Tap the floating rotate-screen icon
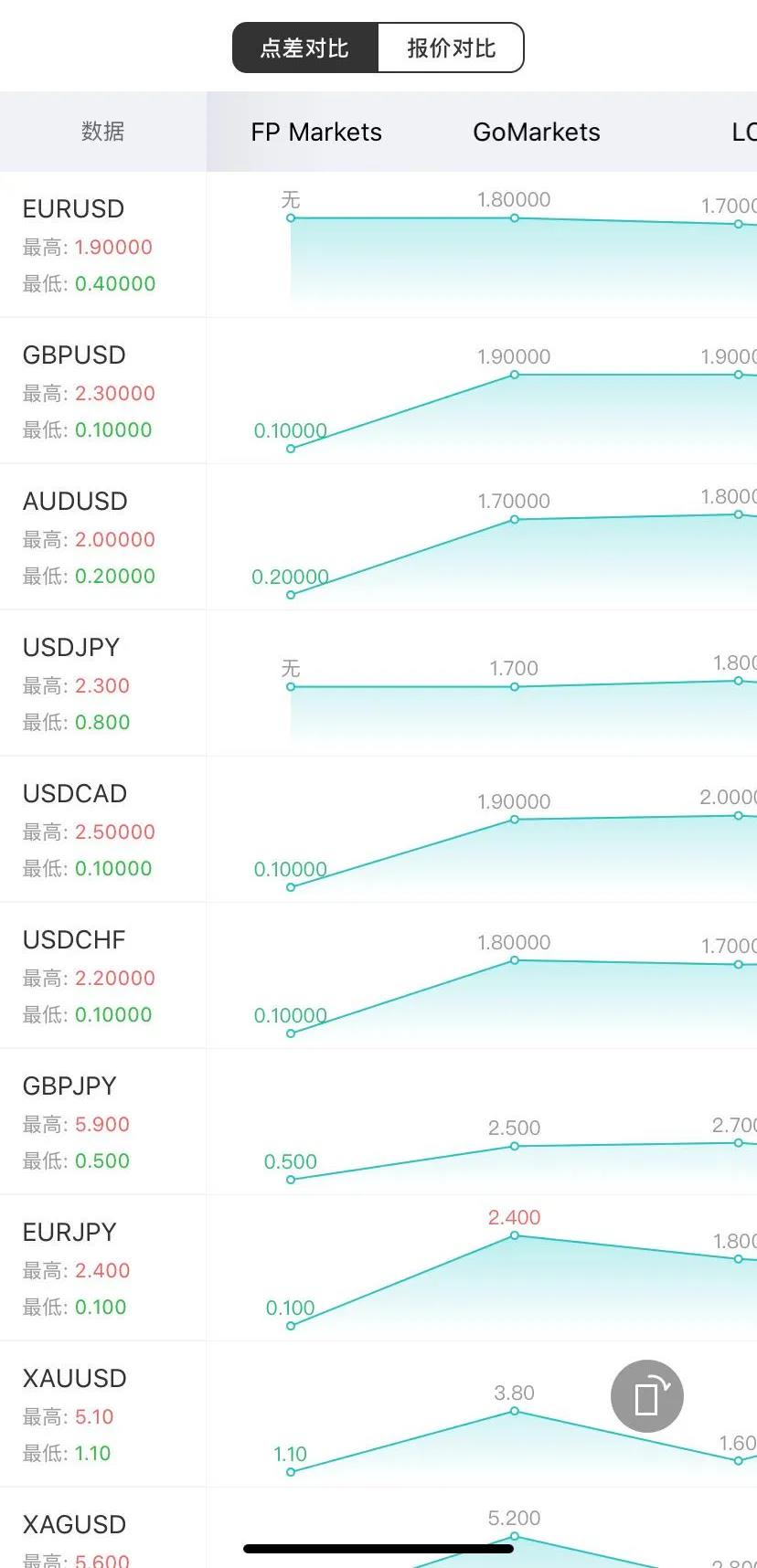Viewport: 757px width, 1568px height. click(x=647, y=1396)
